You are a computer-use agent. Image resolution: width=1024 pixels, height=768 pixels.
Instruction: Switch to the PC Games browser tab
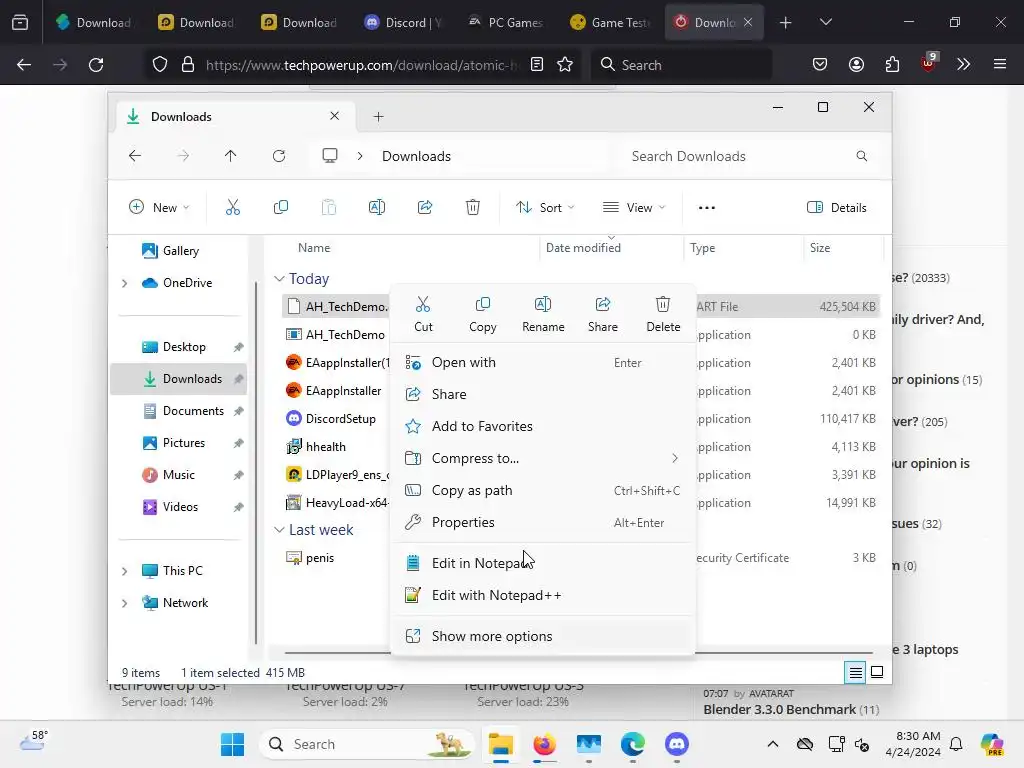(506, 22)
